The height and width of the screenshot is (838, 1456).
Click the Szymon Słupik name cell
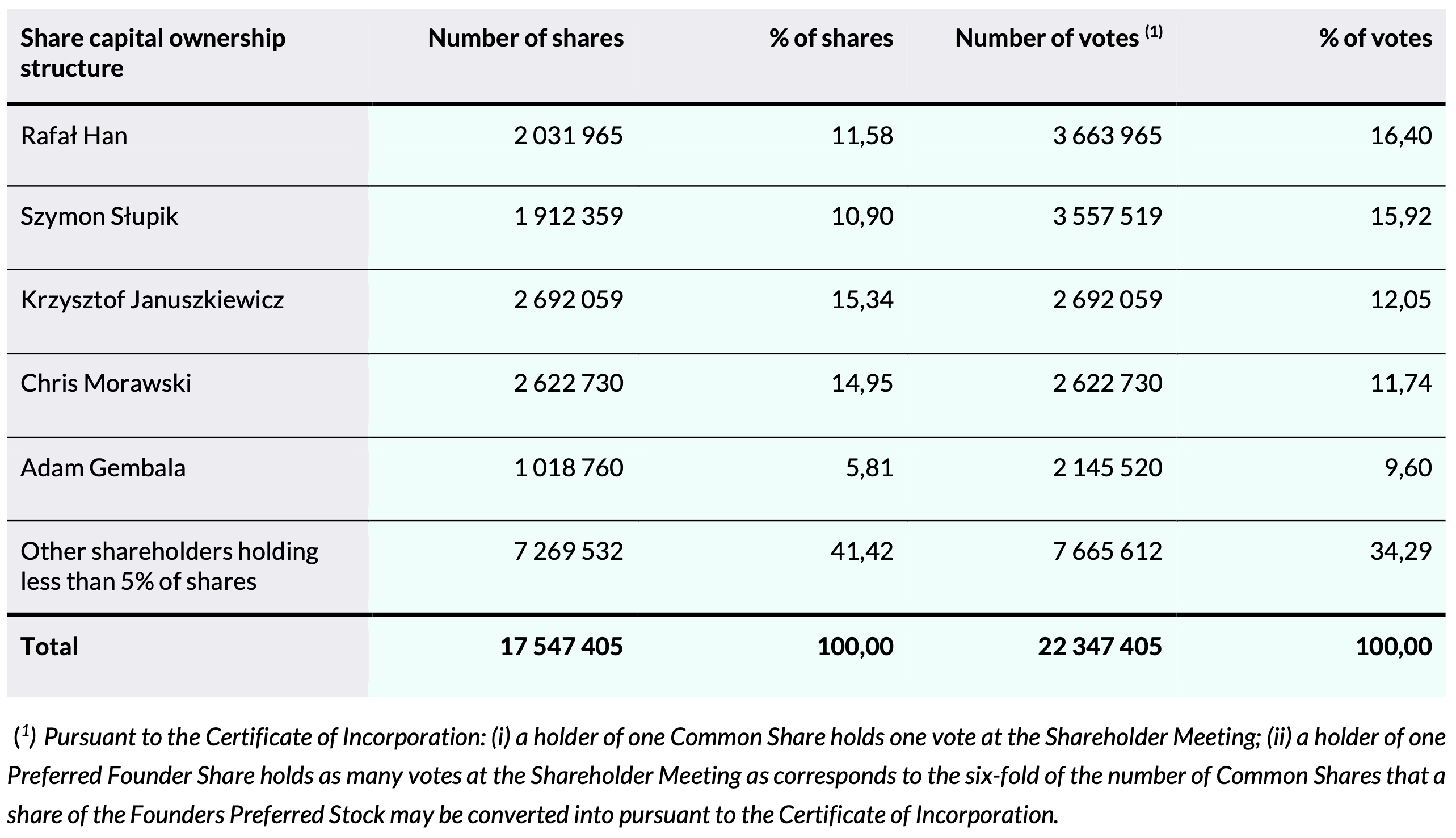(x=99, y=217)
